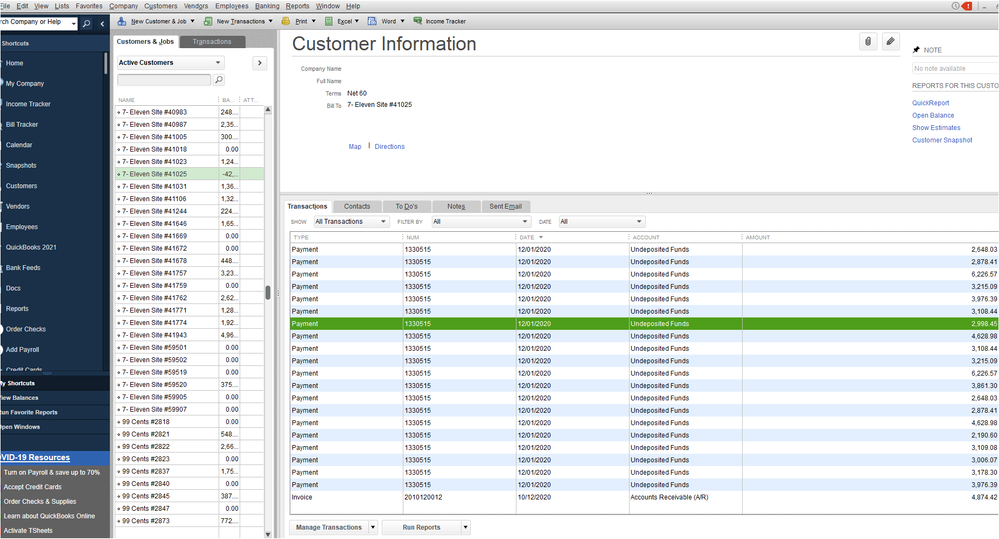999x539 pixels.
Task: Open the Date filter dropdown
Action: pyautogui.click(x=601, y=222)
